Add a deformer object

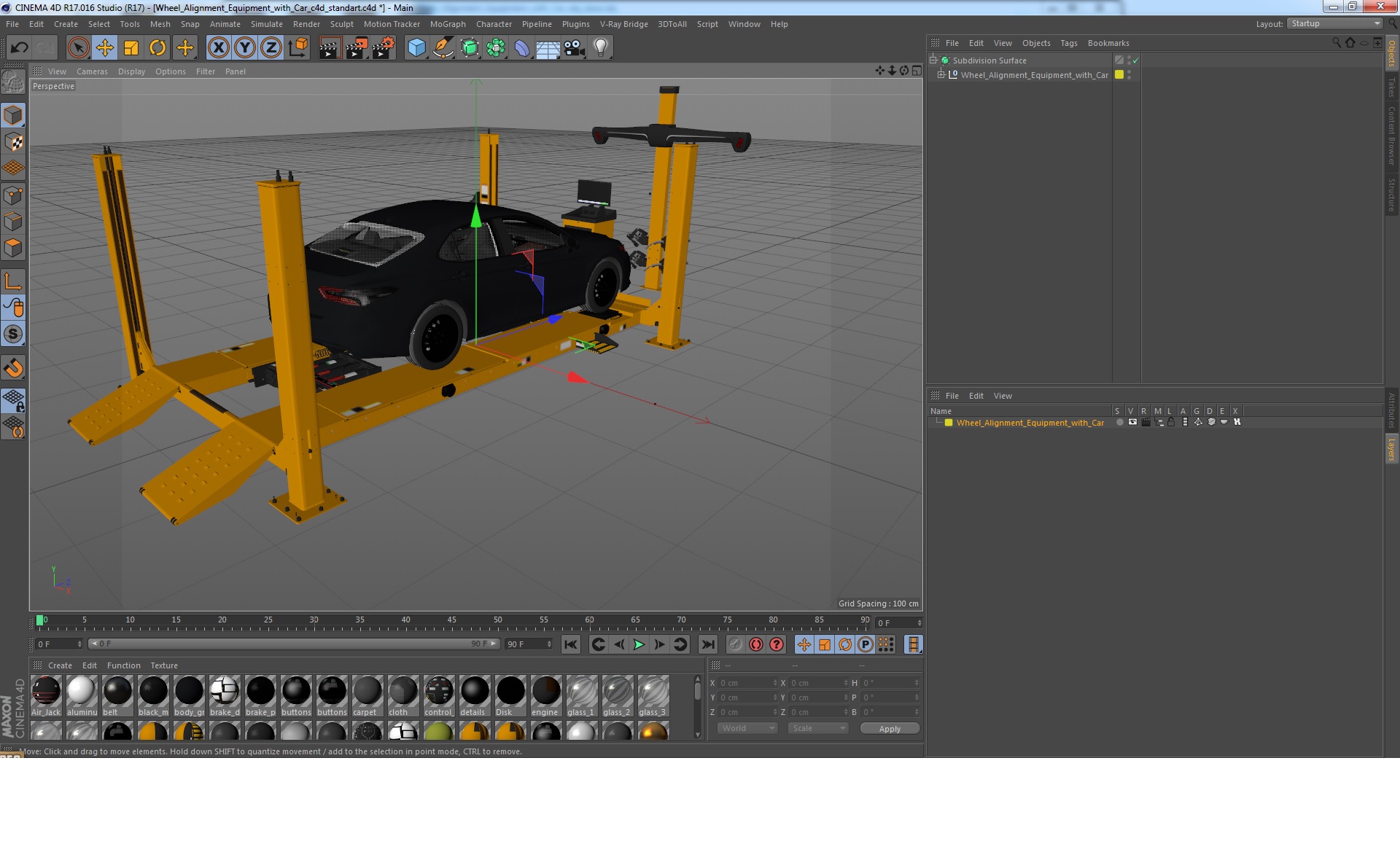click(522, 48)
